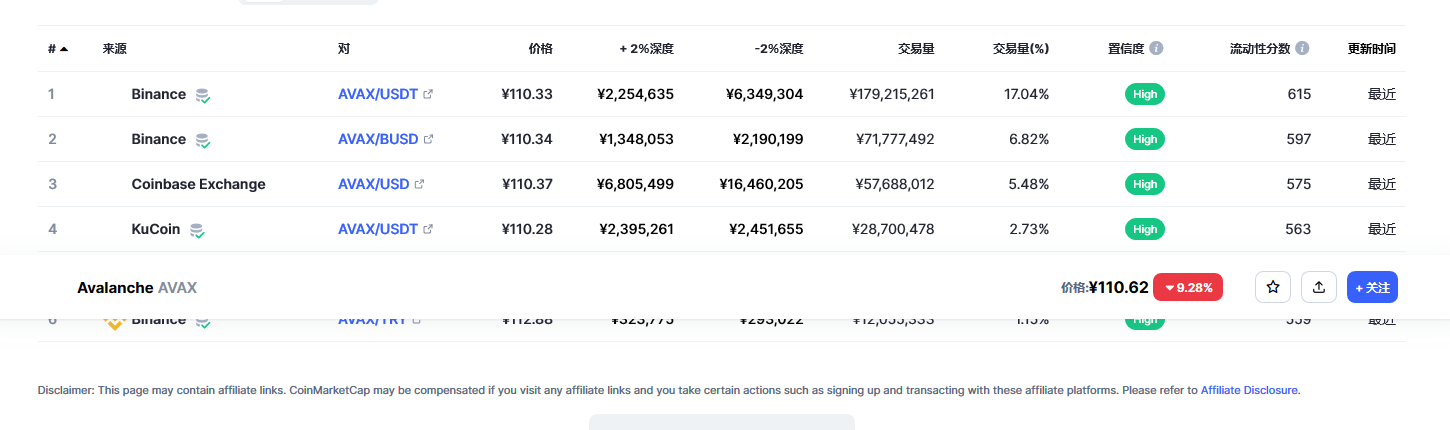Click the +关注 follow button
This screenshot has width=1450, height=430.
click(x=1372, y=287)
